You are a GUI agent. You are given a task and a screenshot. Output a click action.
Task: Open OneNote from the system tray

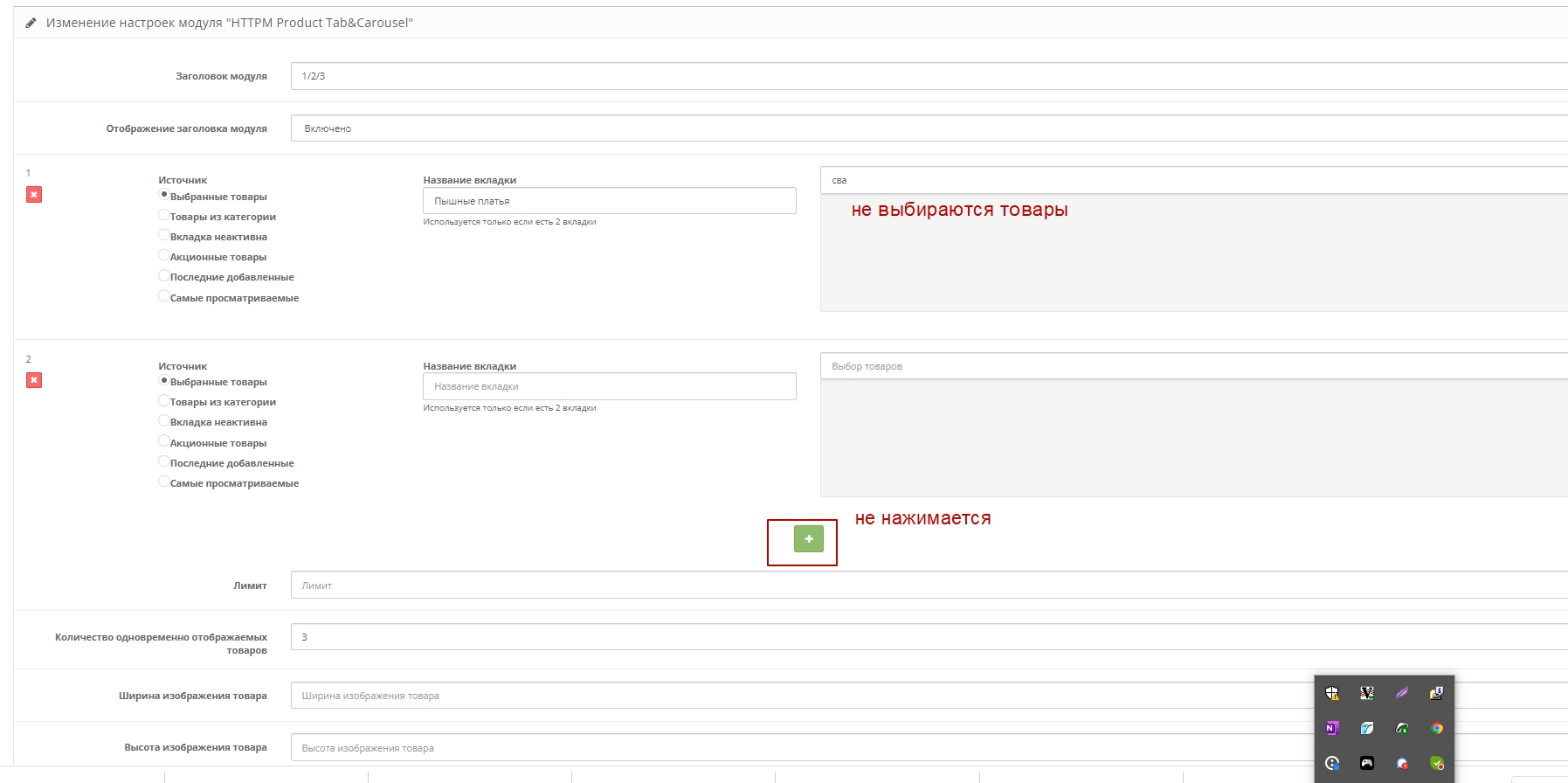(x=1332, y=728)
